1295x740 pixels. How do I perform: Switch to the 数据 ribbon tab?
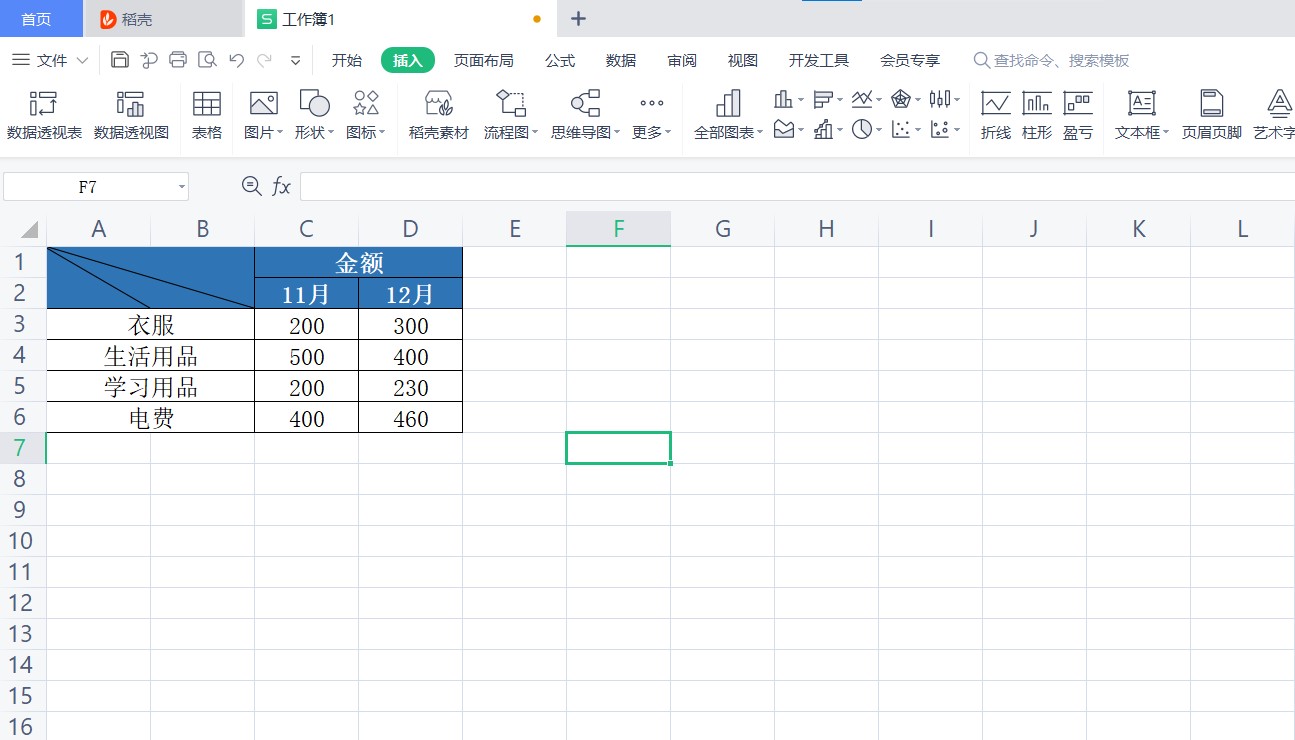(x=620, y=60)
